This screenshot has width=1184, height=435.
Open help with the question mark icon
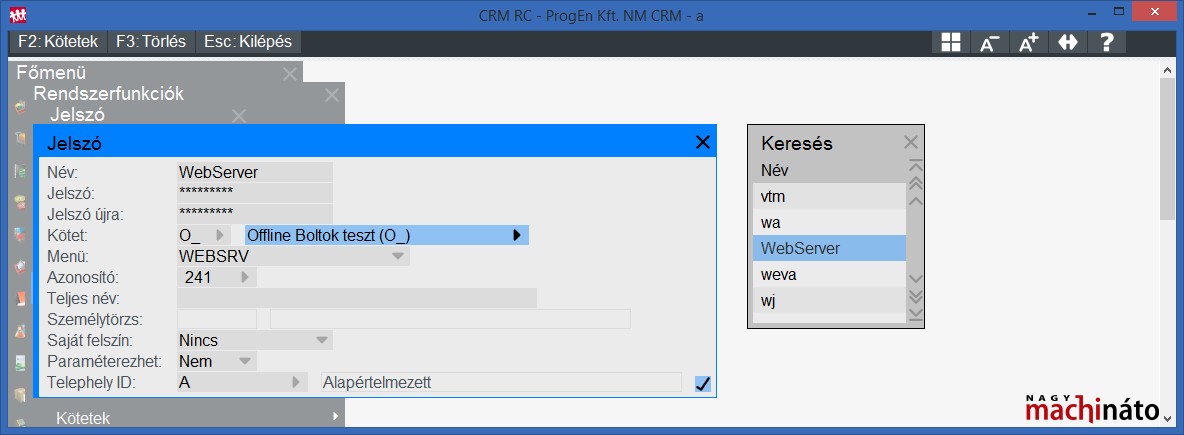pyautogui.click(x=1106, y=42)
